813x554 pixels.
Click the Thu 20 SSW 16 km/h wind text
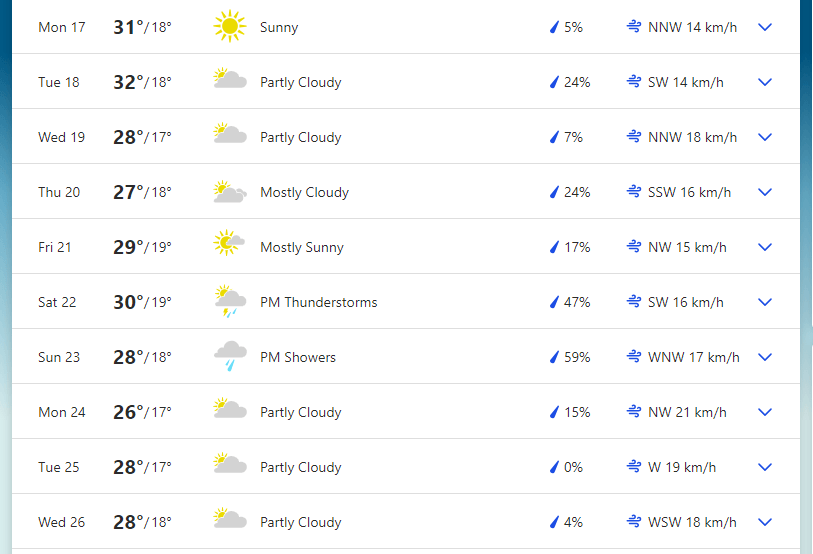coord(689,192)
